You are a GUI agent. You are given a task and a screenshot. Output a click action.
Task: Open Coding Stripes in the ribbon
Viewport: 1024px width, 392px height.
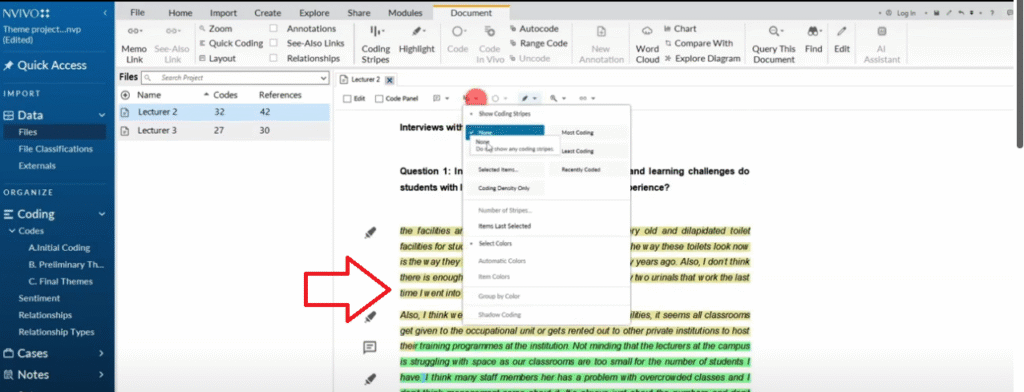pyautogui.click(x=376, y=44)
